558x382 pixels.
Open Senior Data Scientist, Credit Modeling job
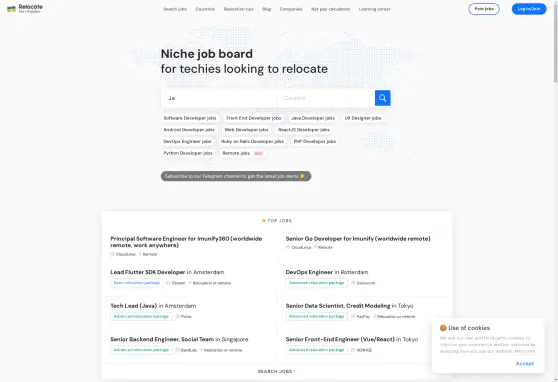tap(349, 306)
